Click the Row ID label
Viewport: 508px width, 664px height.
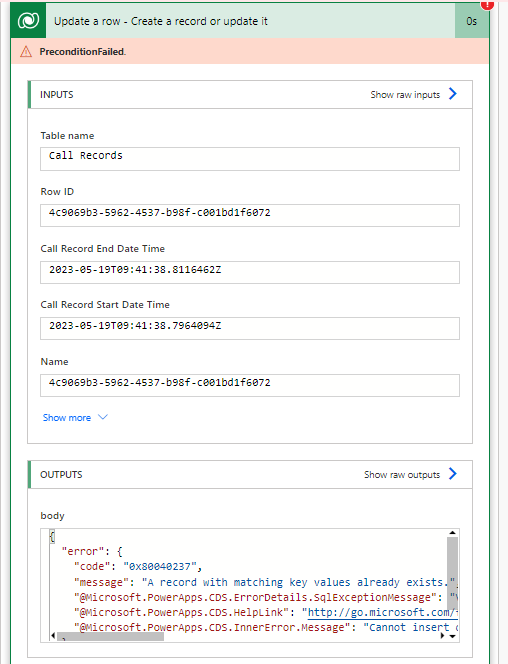pyautogui.click(x=57, y=192)
